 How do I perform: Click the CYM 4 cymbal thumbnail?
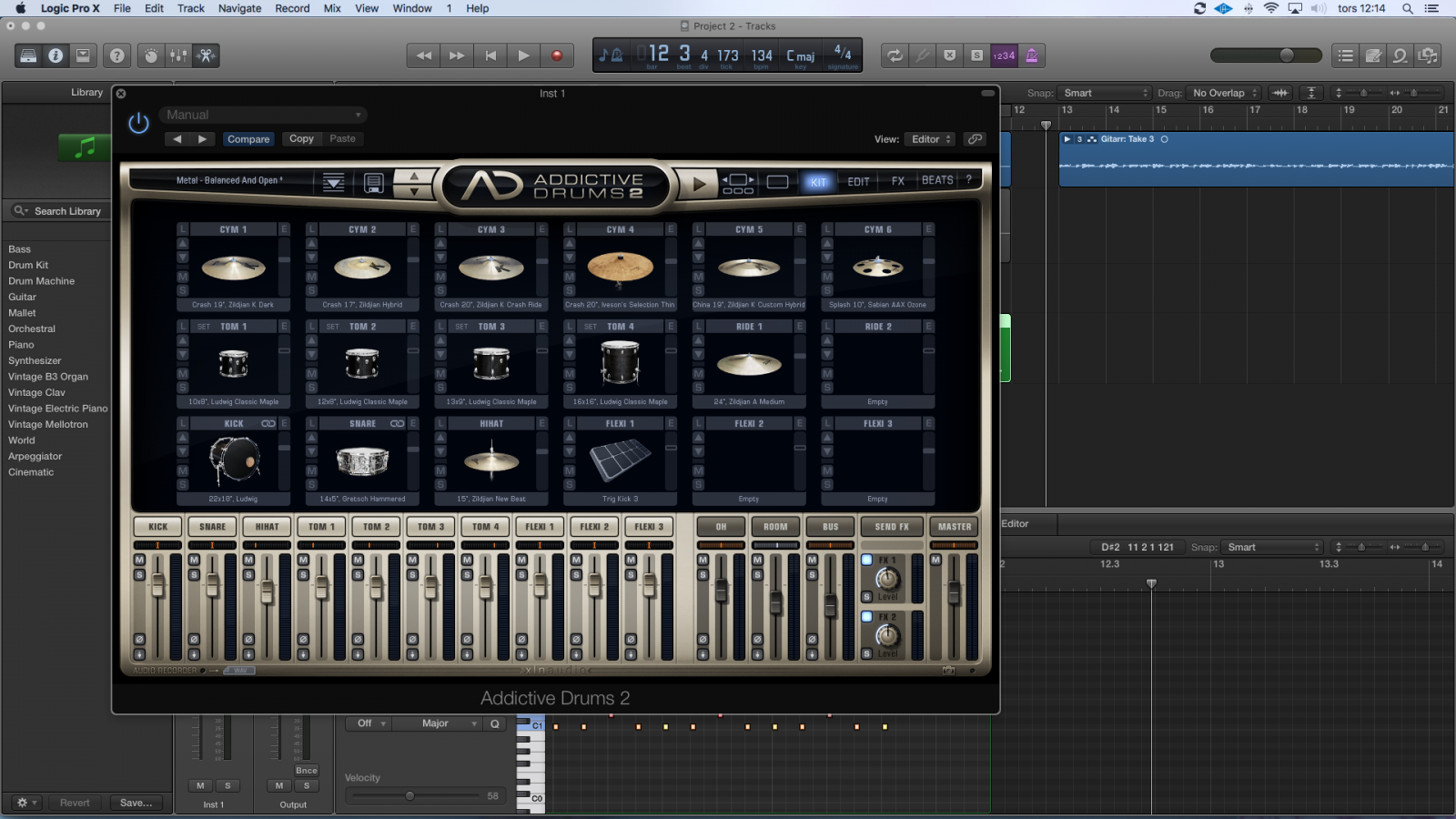click(621, 267)
